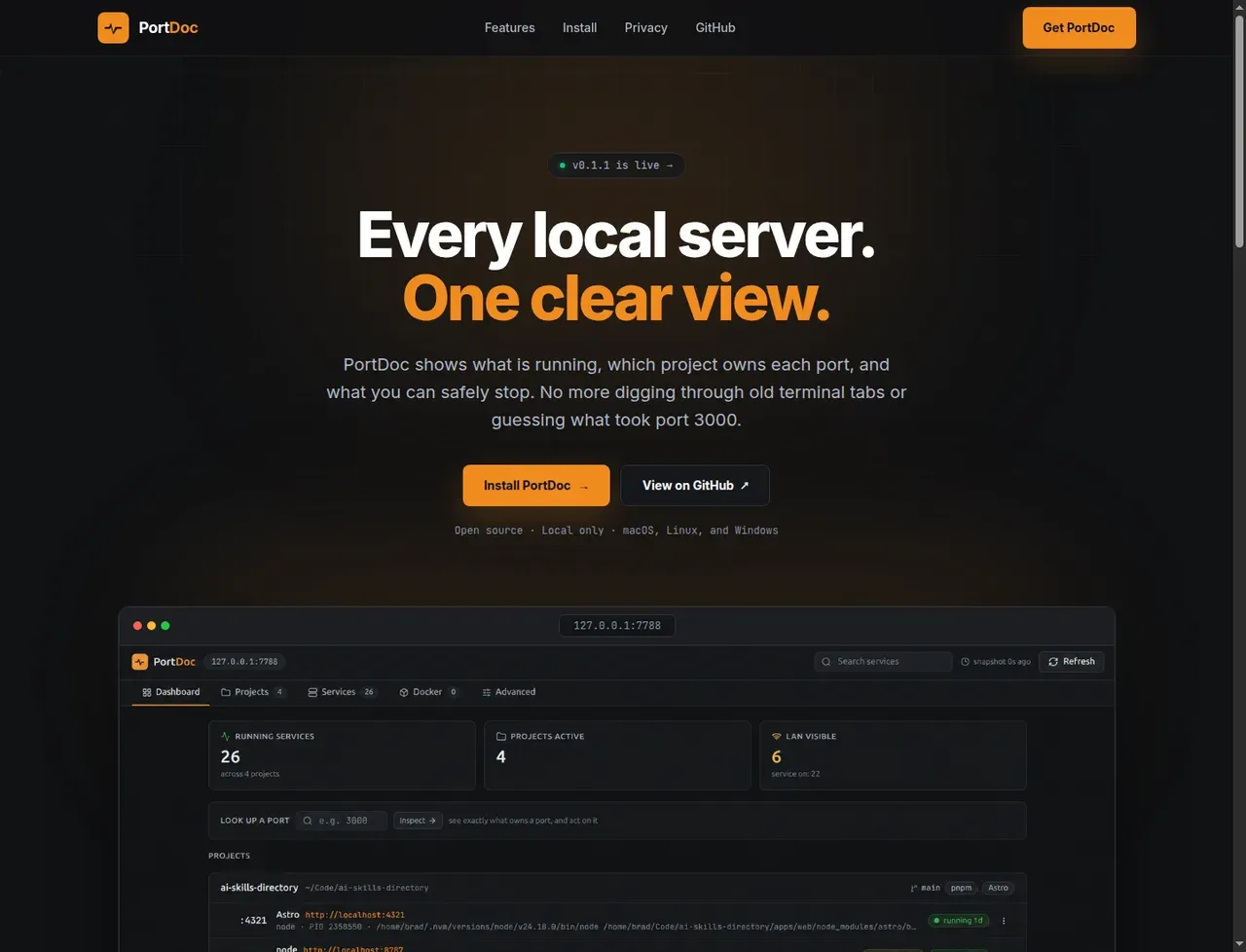Screen dimensions: 1246x952
Task: Click the page vertical scrollbar thumb
Action: pyautogui.click(x=1239, y=131)
